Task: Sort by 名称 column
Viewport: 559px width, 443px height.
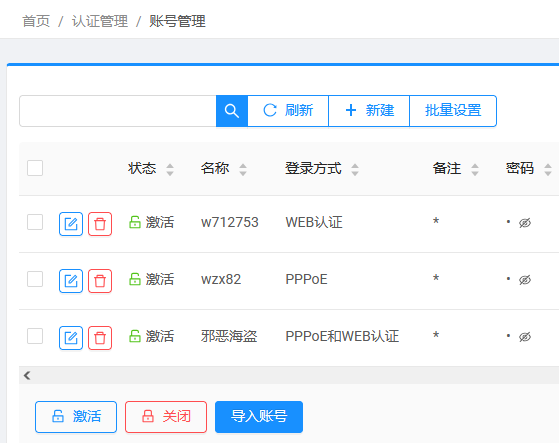Action: pos(243,169)
